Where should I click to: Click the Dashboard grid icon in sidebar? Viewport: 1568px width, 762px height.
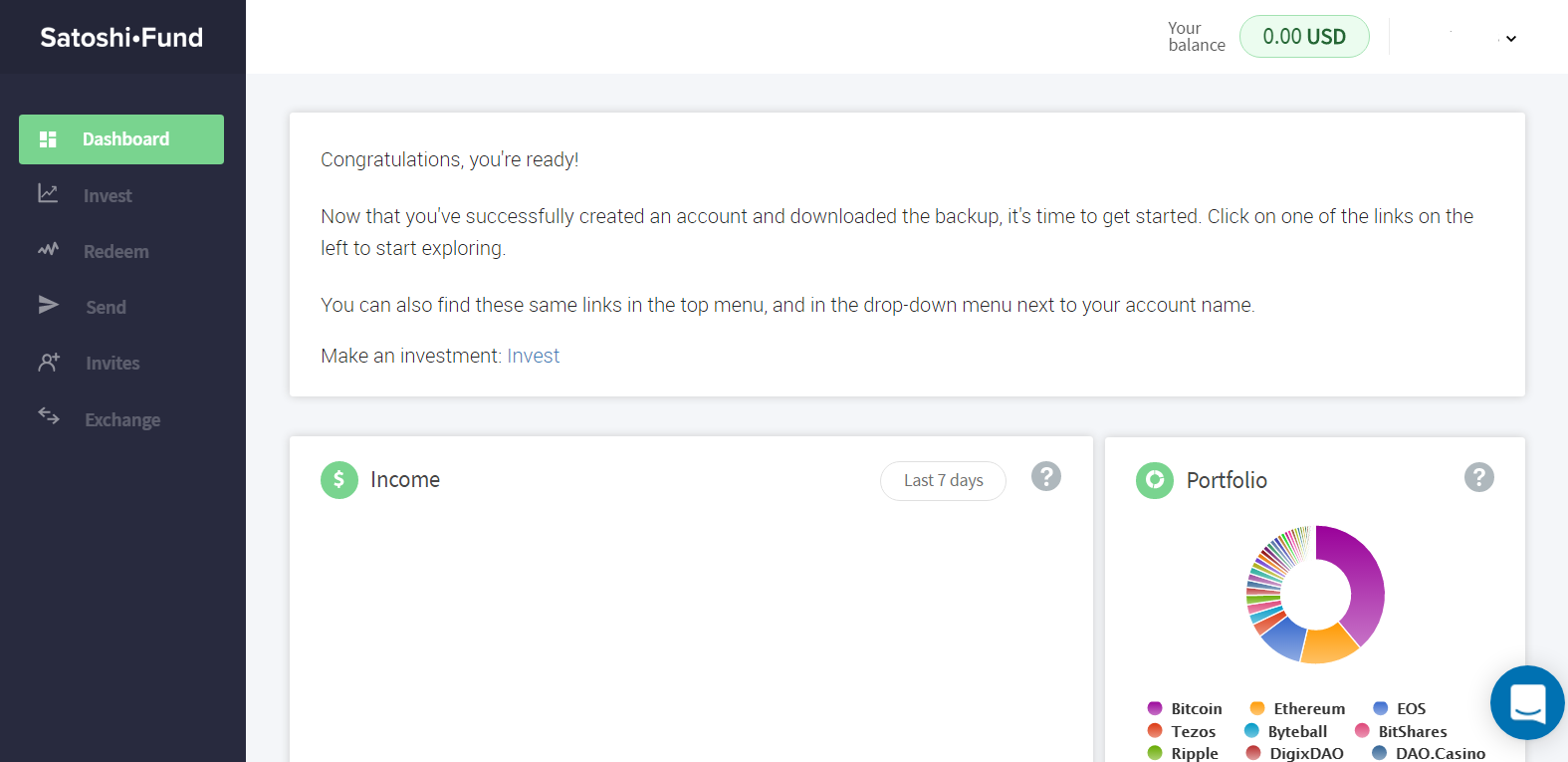click(48, 139)
